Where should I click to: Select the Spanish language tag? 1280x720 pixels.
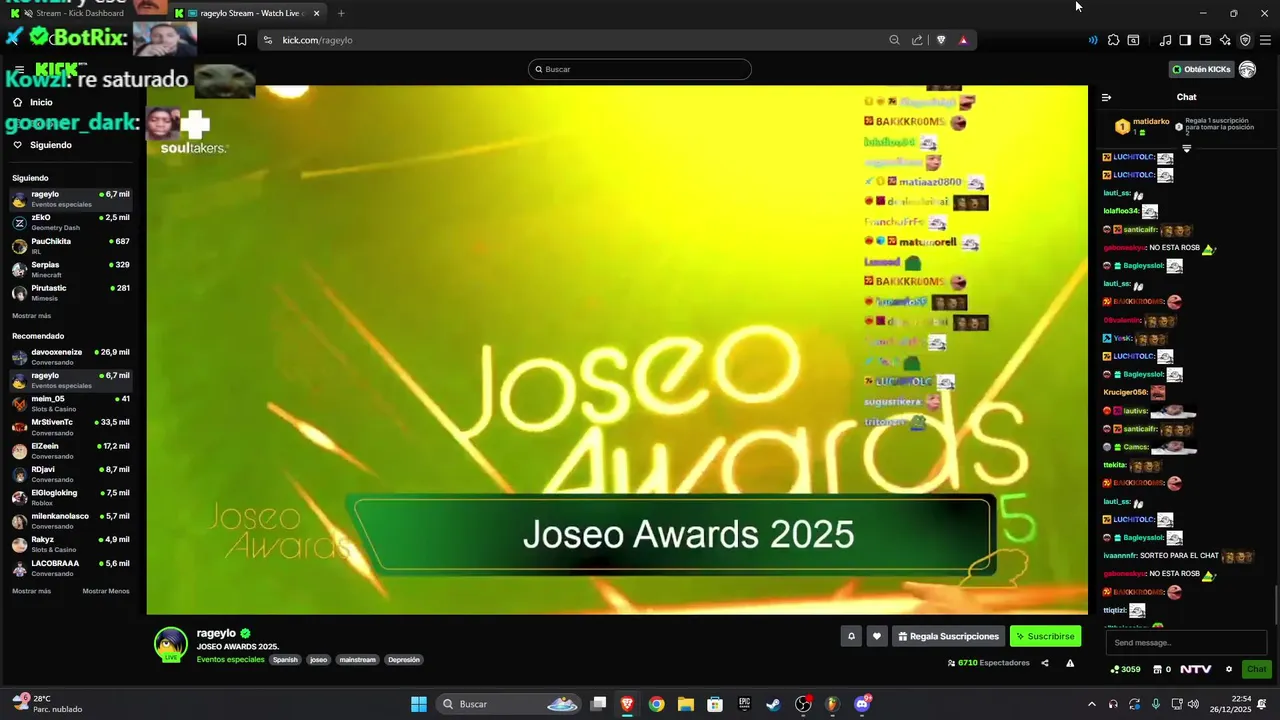pos(285,660)
